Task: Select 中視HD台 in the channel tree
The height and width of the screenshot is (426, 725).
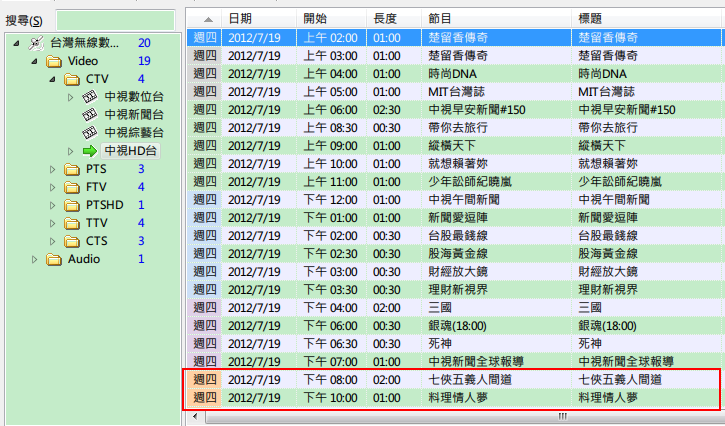Action: 130,151
